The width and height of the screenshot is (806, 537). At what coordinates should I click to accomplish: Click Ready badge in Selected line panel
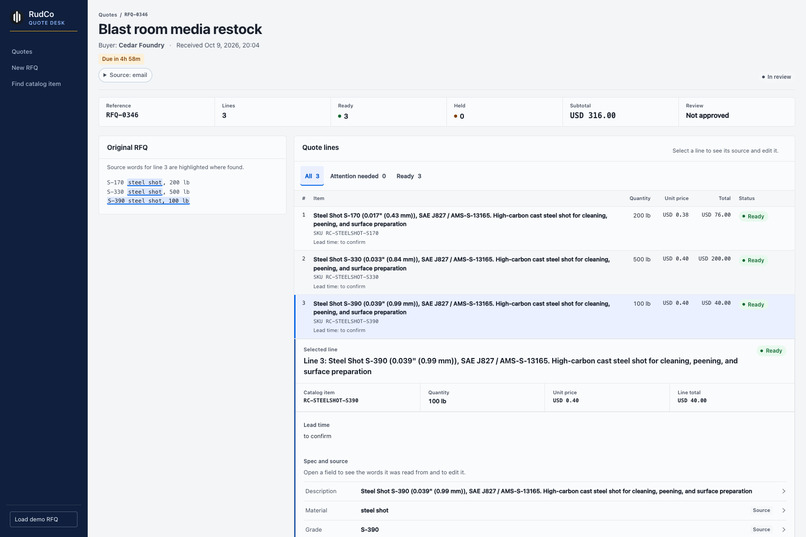(771, 350)
